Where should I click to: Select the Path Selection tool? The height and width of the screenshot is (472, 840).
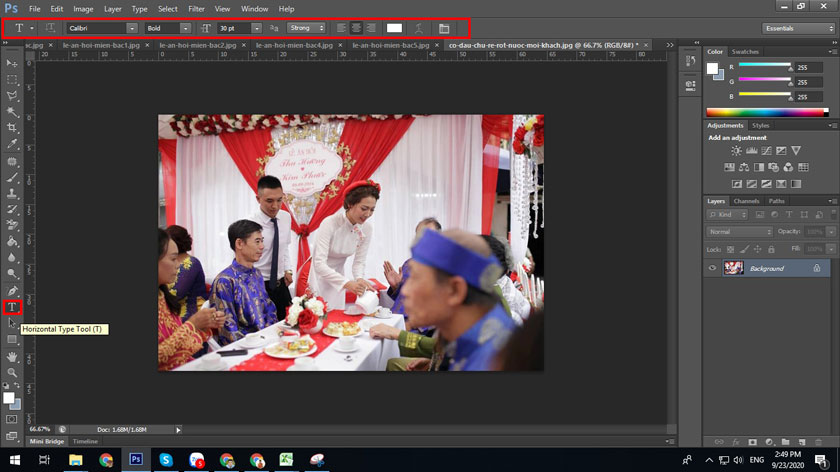[12, 323]
